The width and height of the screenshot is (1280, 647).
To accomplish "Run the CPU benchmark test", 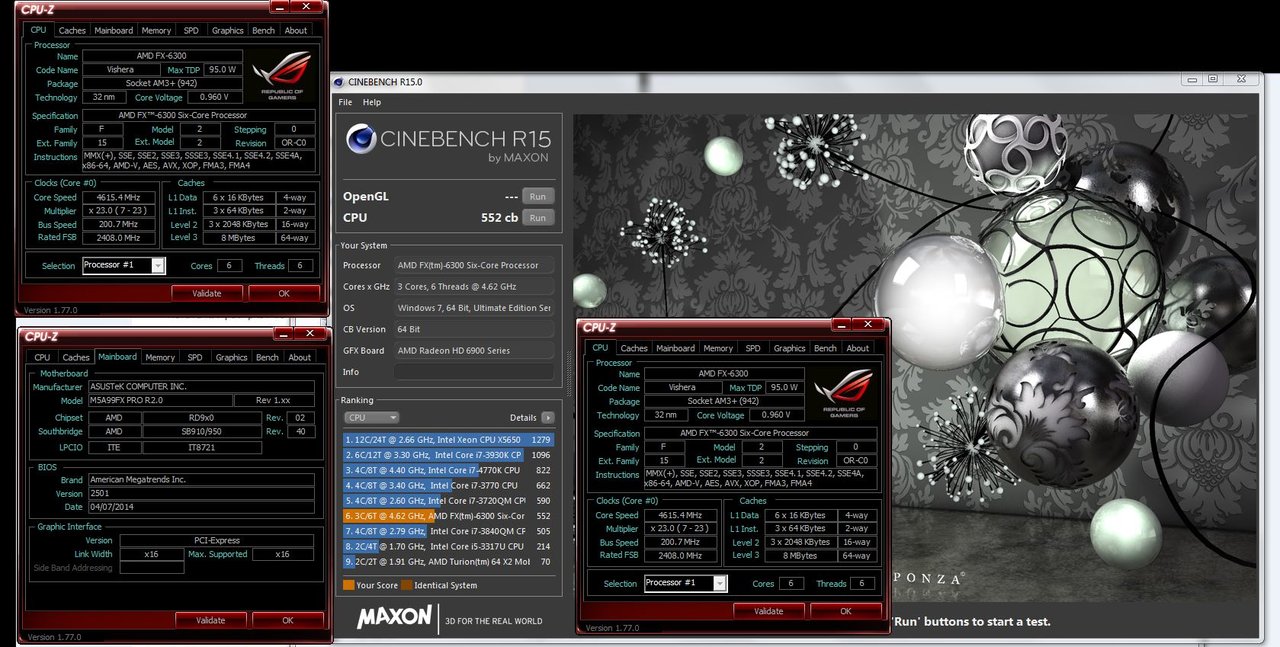I will pos(537,217).
